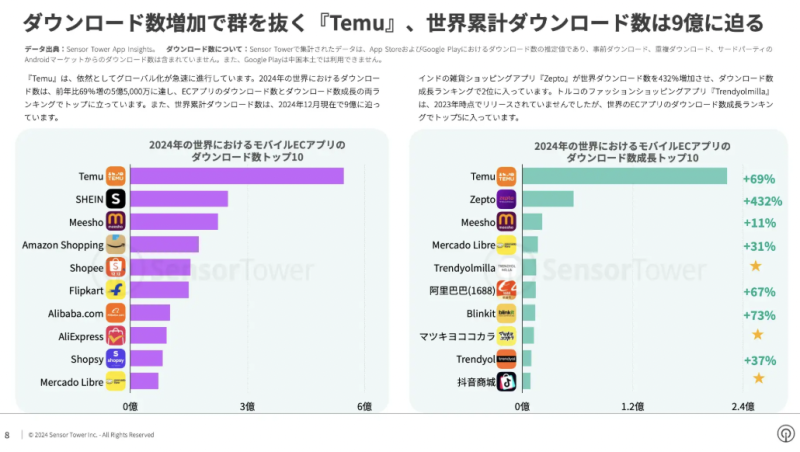The width and height of the screenshot is (800, 452).
Task: Click the Temu bar in growth chart
Action: 622,176
